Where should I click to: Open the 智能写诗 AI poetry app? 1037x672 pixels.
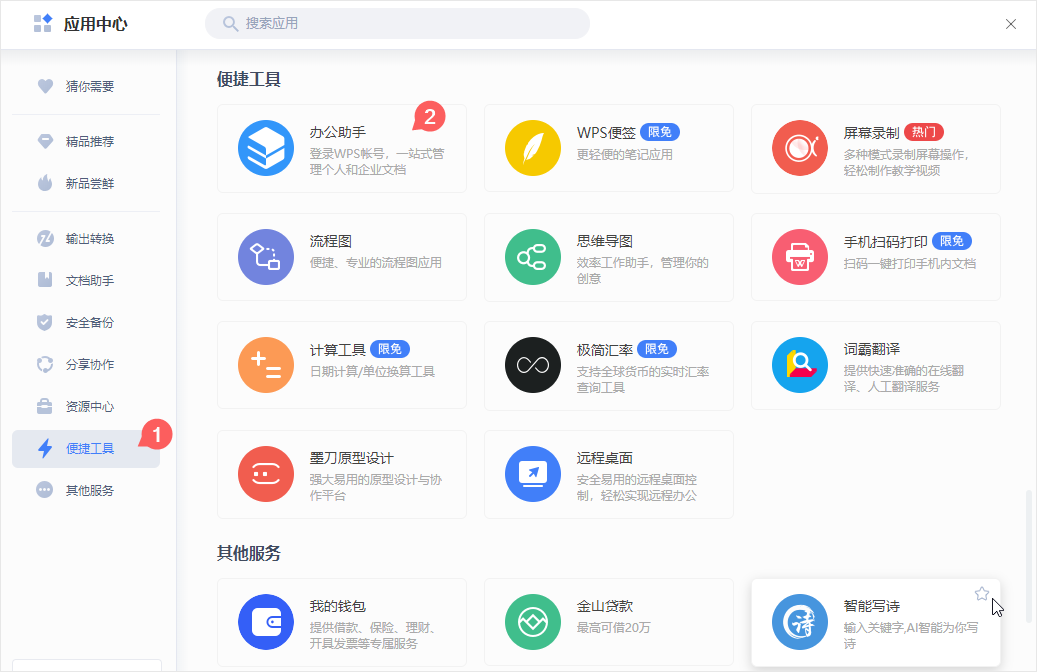pyautogui.click(x=799, y=622)
